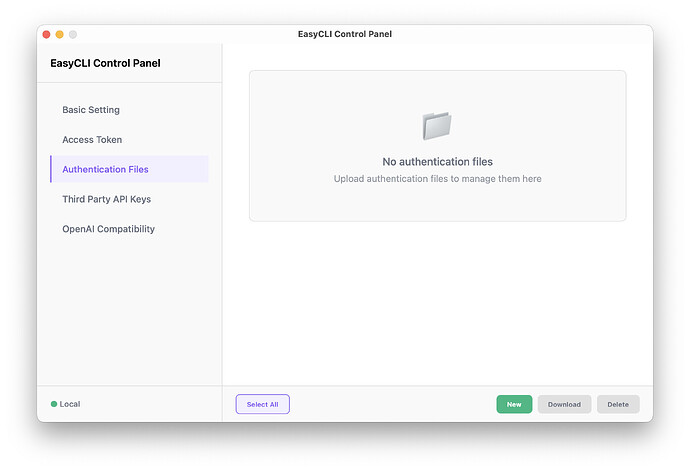Click the window title 'EasyCLI Control Panel'
This screenshot has height=471, width=690.
(x=345, y=34)
